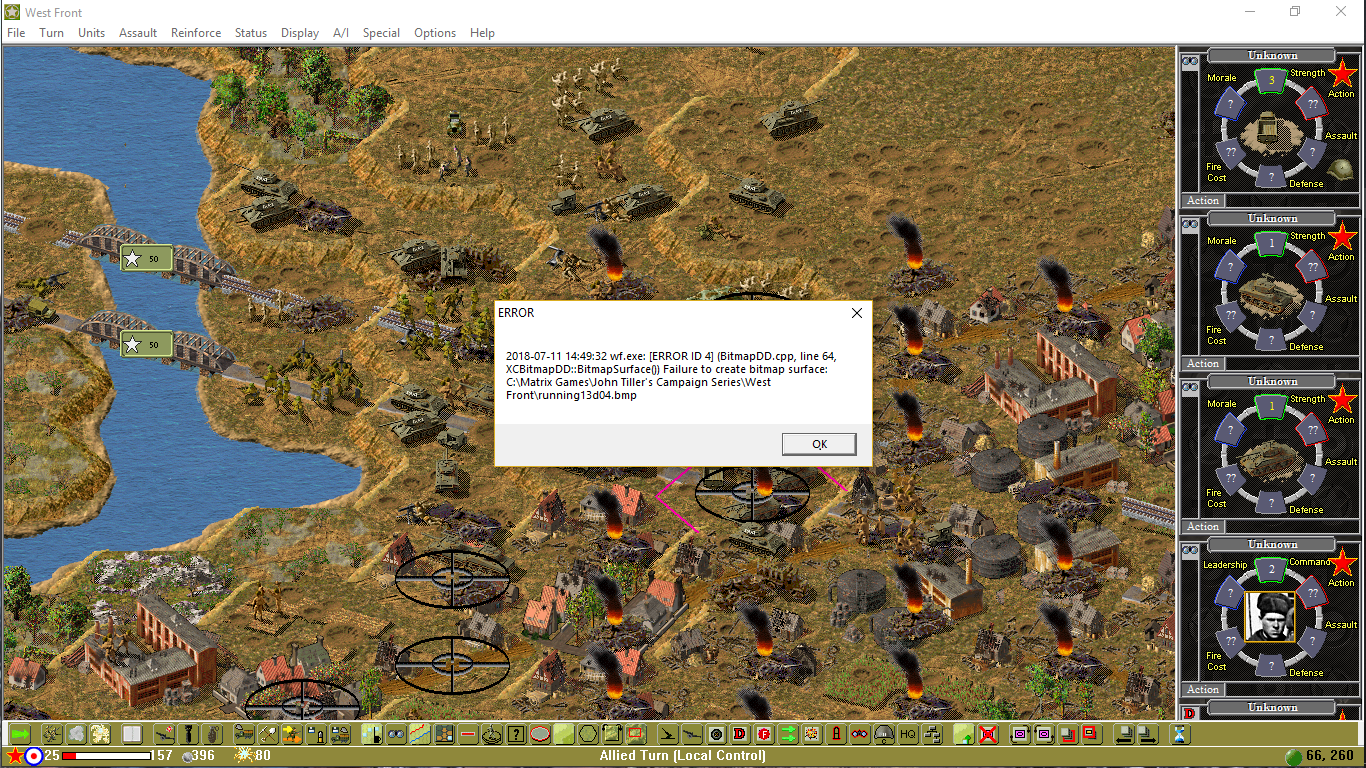The width and height of the screenshot is (1366, 768).
Task: Open the A/I menu
Action: [x=341, y=33]
